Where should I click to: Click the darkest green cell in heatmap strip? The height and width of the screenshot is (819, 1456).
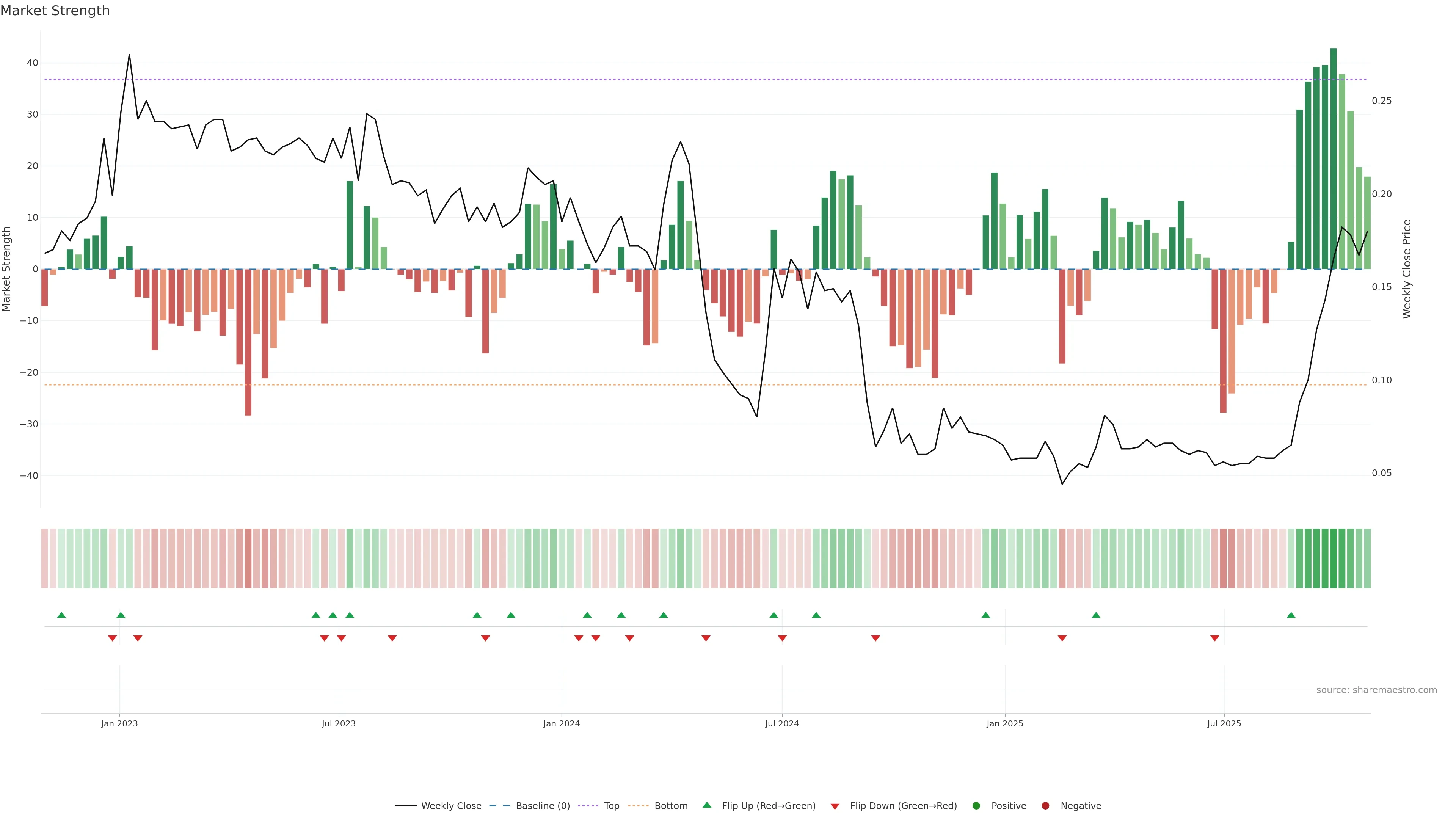pyautogui.click(x=1334, y=559)
